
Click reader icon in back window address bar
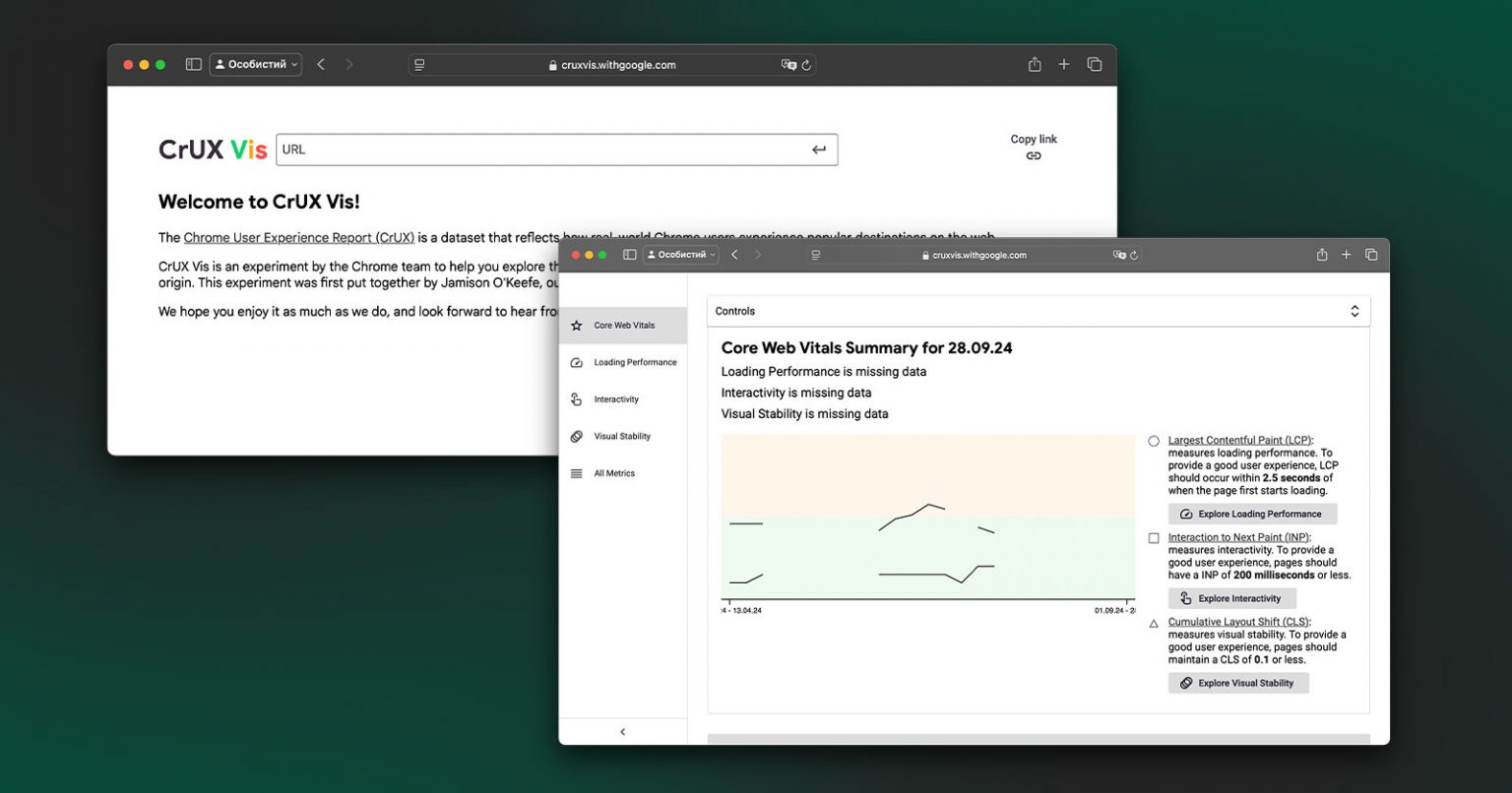pyautogui.click(x=419, y=65)
